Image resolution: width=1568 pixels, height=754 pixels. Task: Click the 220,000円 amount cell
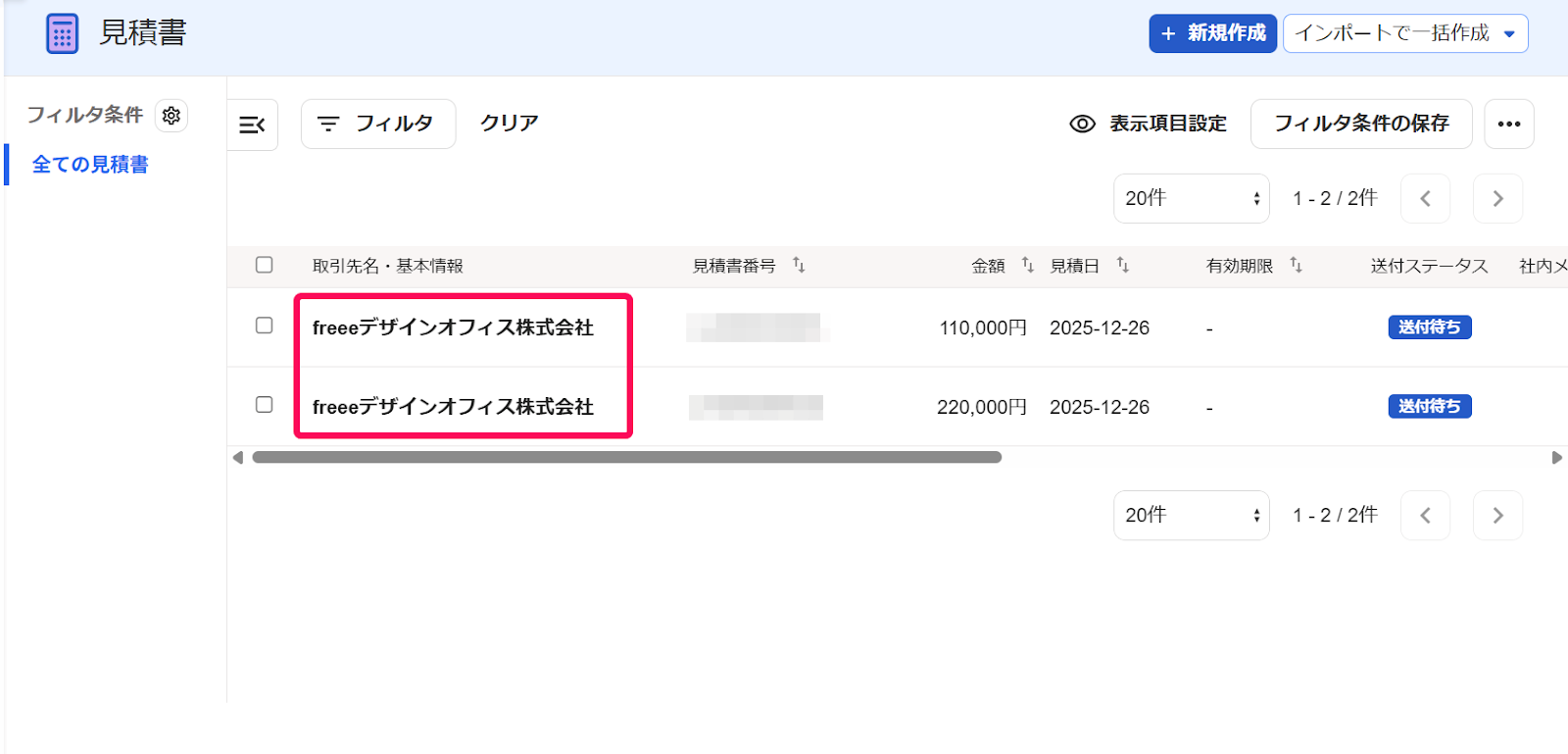tap(981, 407)
